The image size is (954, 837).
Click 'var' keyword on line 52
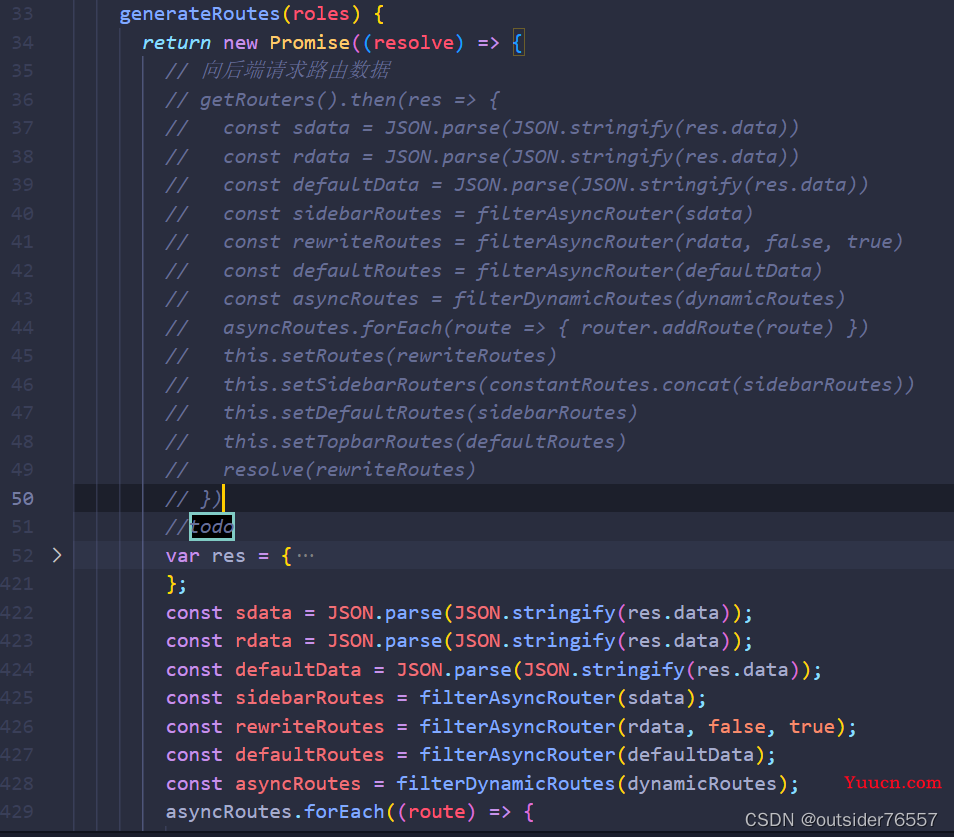pos(183,555)
